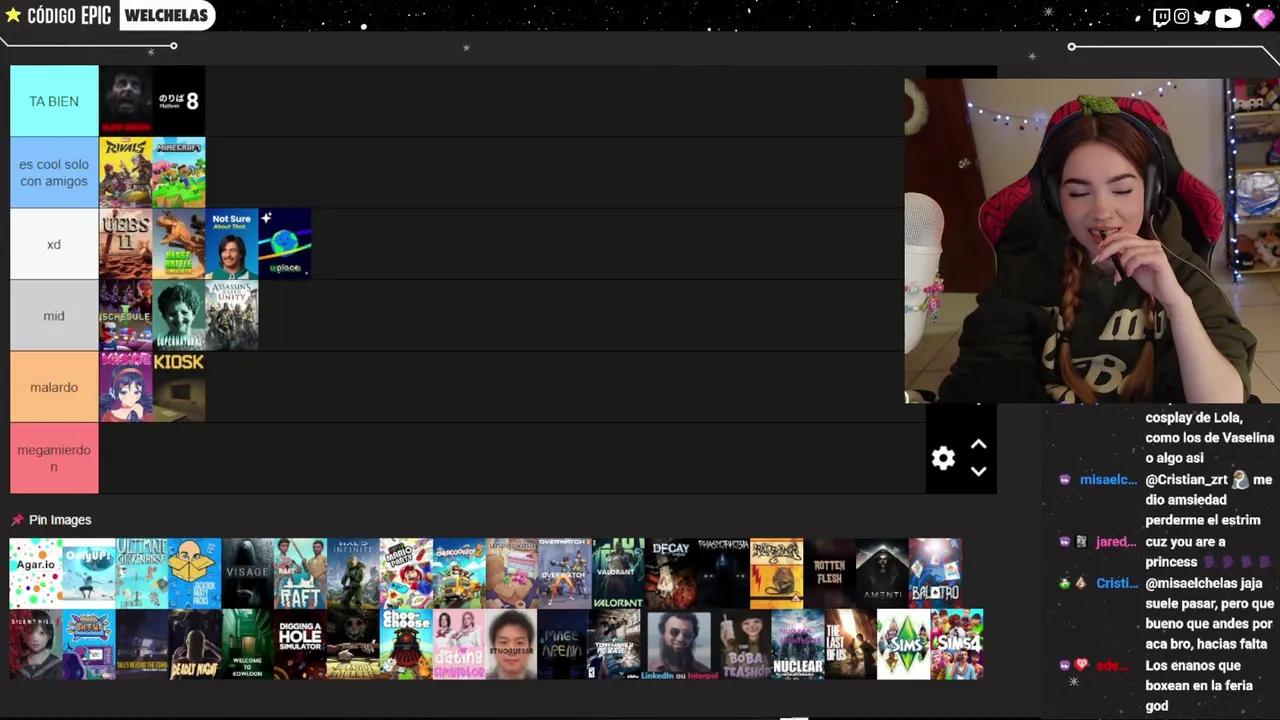The width and height of the screenshot is (1280, 720).
Task: Pick the LinkedIn ou Interpol image
Action: (x=678, y=645)
